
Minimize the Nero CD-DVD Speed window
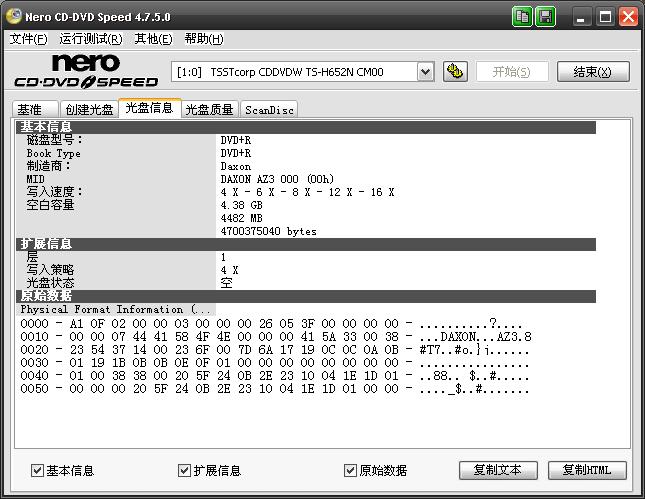tap(581, 17)
